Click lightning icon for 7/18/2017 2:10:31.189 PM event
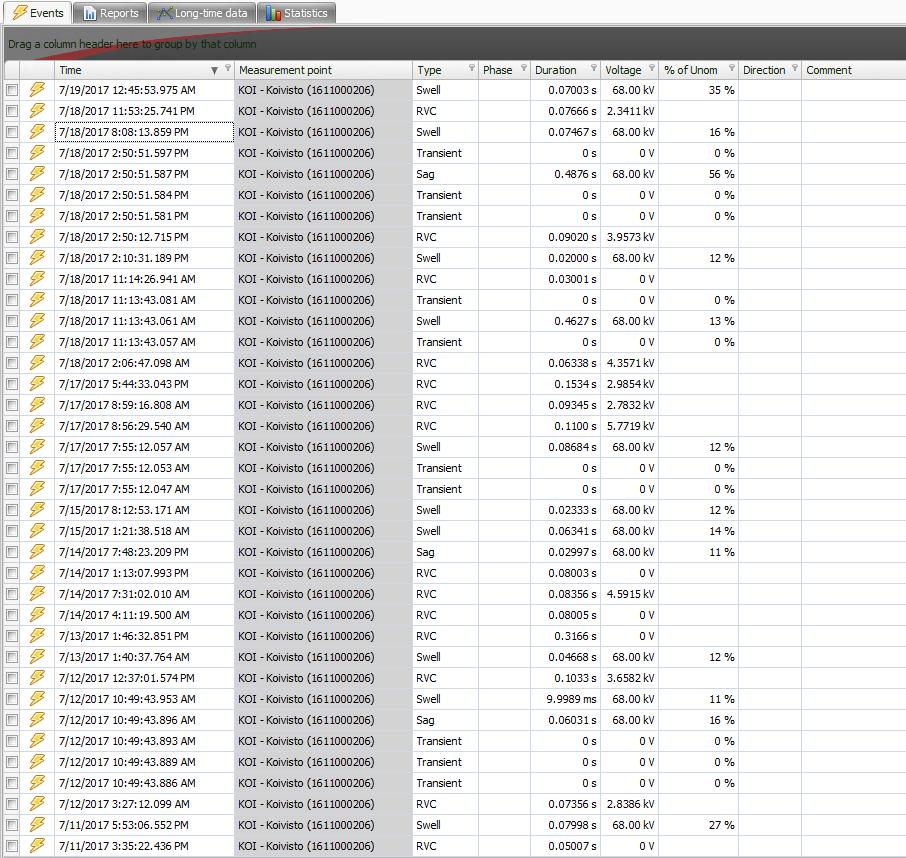 pyautogui.click(x=37, y=258)
